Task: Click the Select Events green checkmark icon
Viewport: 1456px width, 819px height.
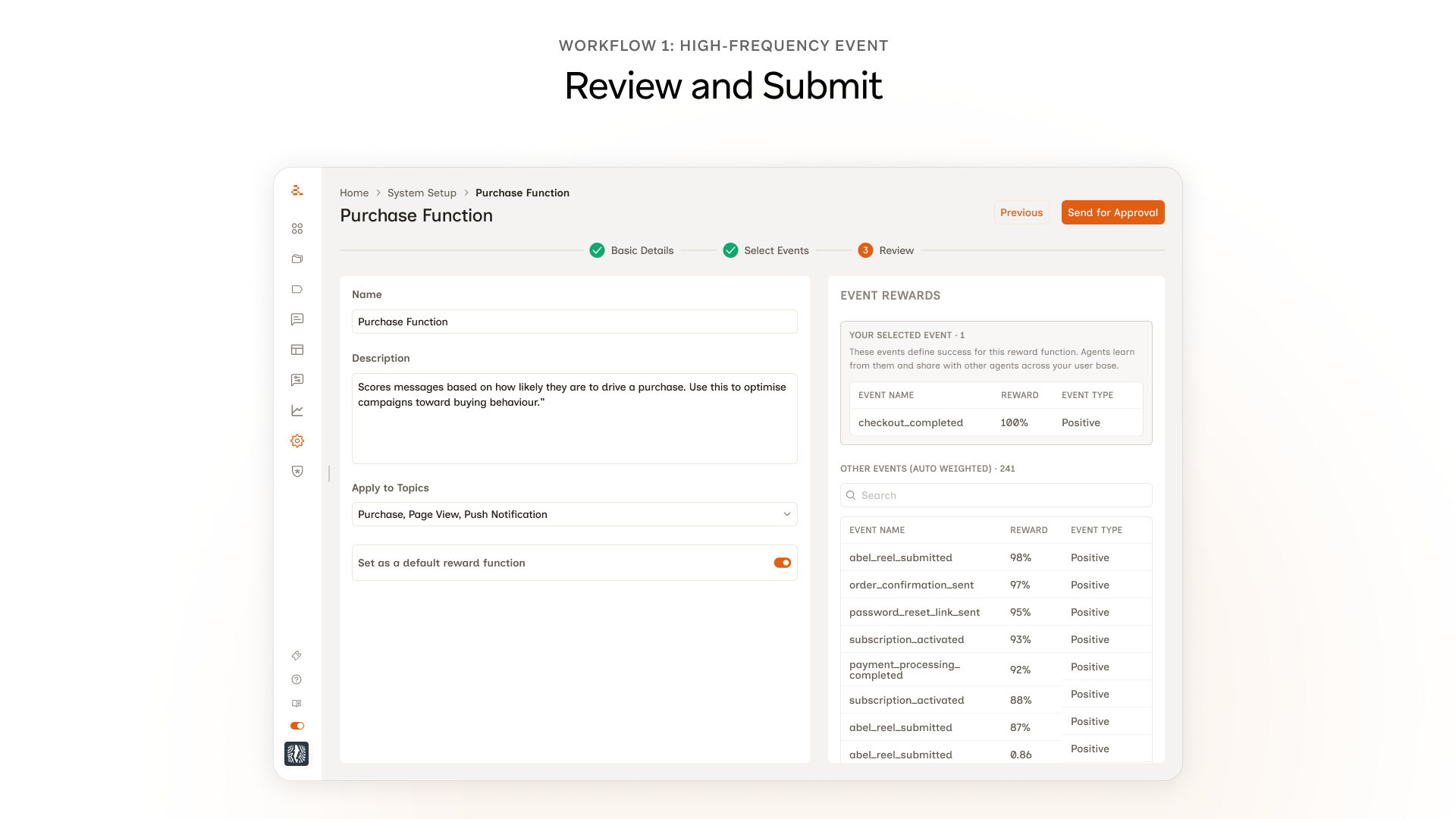Action: (731, 250)
